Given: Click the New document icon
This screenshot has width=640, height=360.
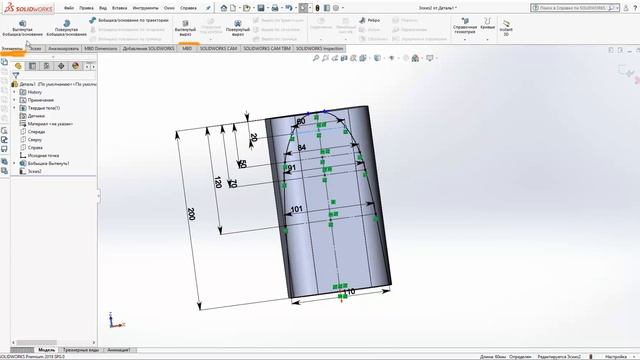Looking at the screenshot, I should coord(233,8).
